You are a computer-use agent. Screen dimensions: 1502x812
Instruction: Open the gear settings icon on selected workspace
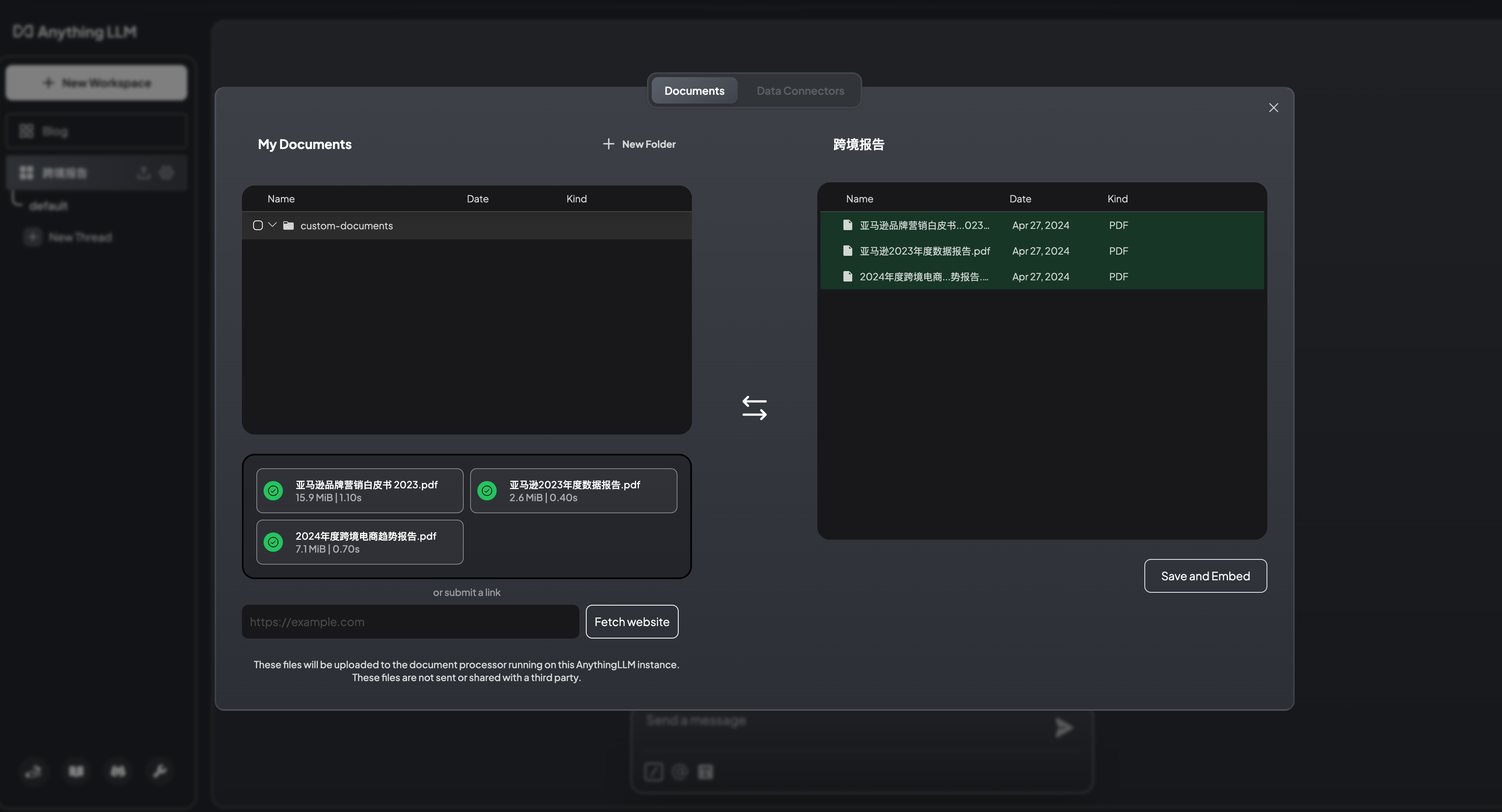click(x=167, y=173)
